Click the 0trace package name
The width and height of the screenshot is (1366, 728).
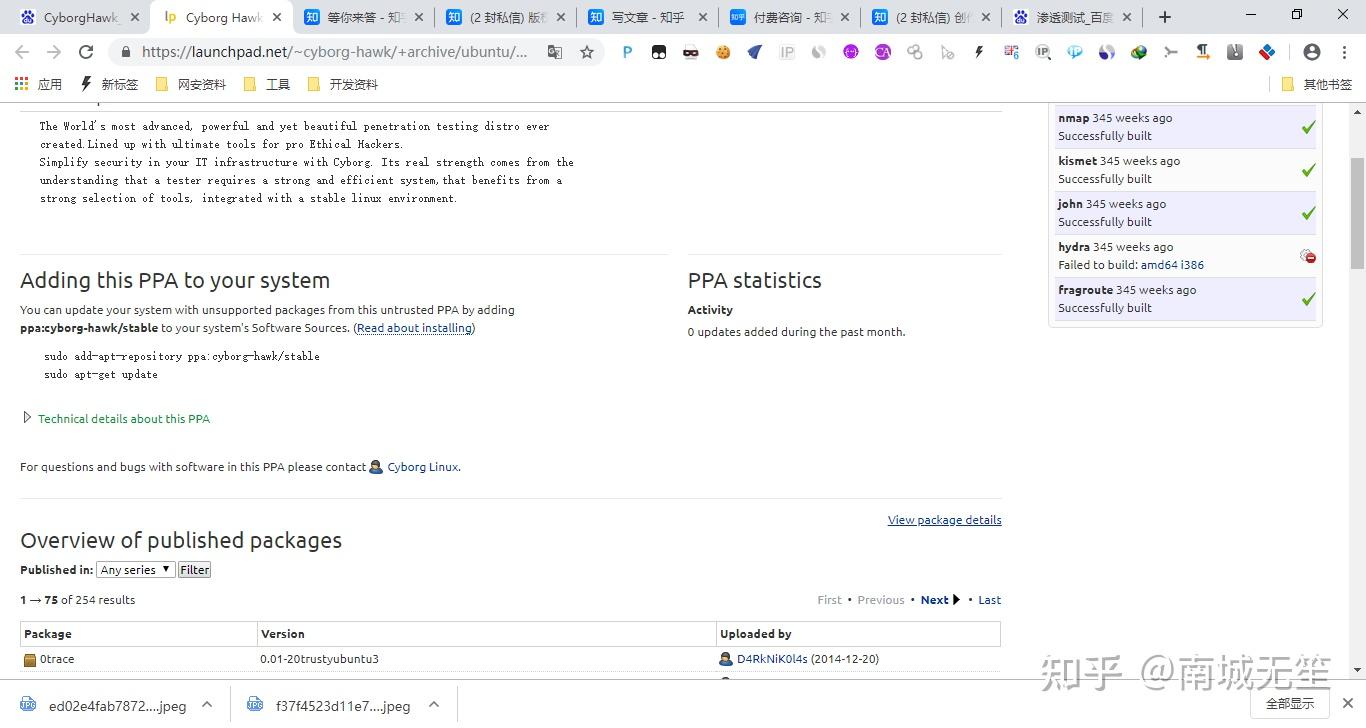[57, 659]
